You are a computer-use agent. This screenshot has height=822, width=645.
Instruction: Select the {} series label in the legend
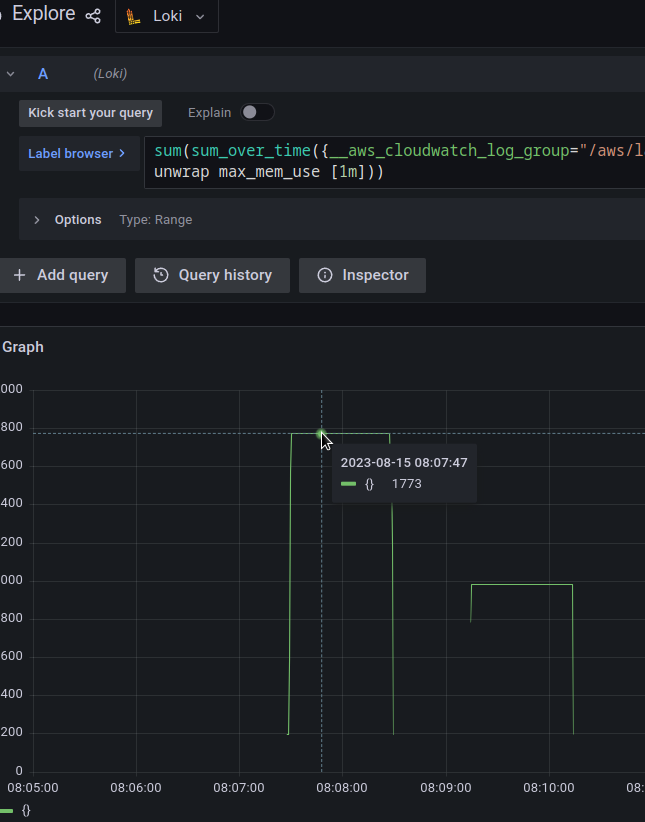[26, 810]
